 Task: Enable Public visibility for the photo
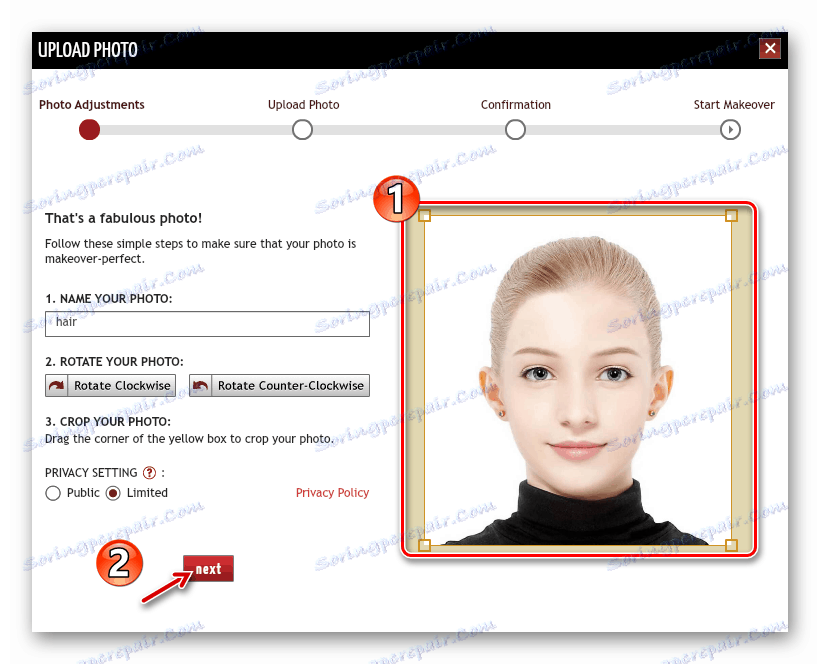pyautogui.click(x=52, y=493)
